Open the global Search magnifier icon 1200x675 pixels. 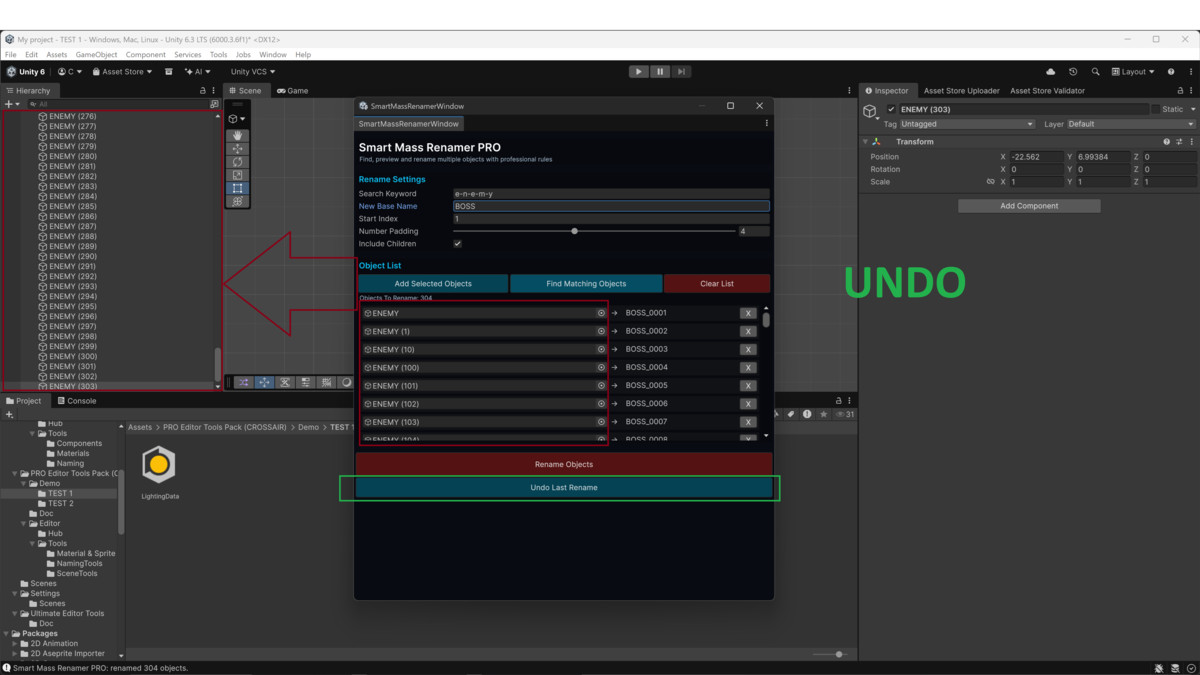coord(1095,72)
